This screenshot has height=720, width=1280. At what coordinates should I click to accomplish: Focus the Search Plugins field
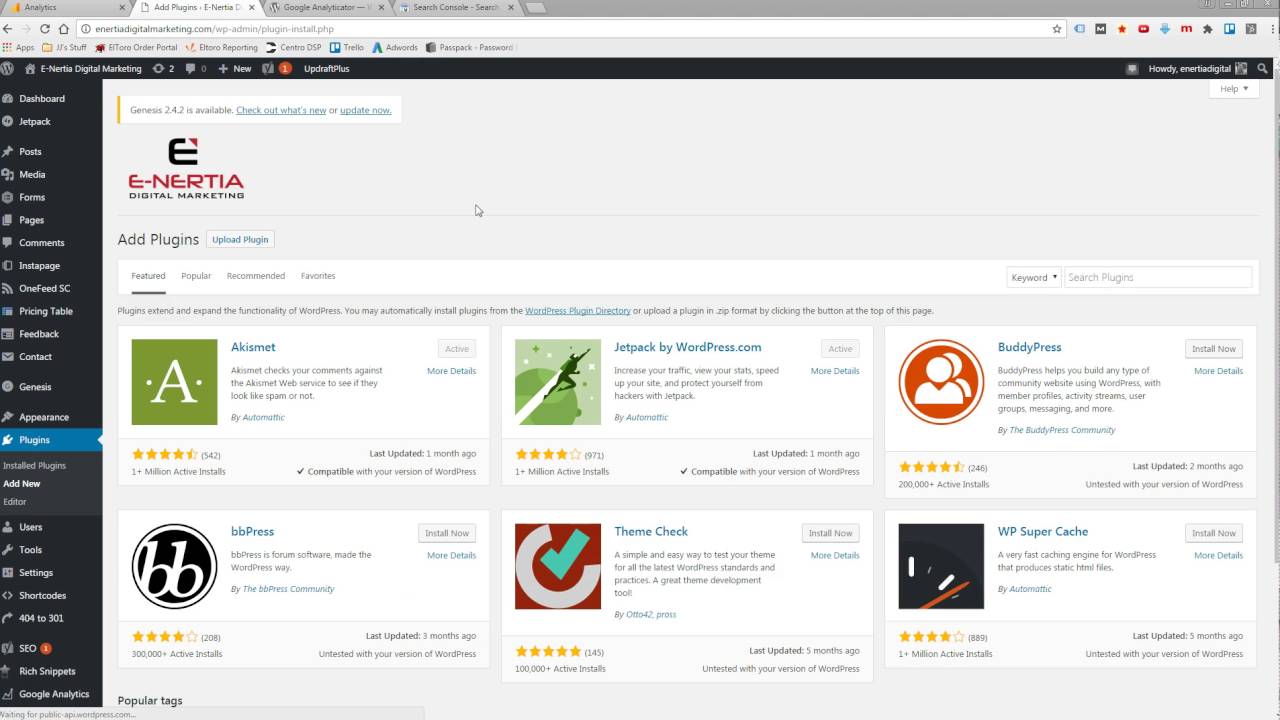tap(1157, 277)
